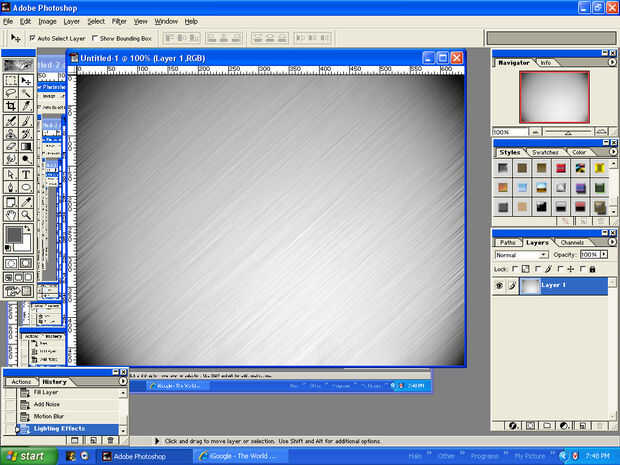Select the Rectangular Marquee tool
Image resolution: width=620 pixels, height=465 pixels.
pos(11,80)
